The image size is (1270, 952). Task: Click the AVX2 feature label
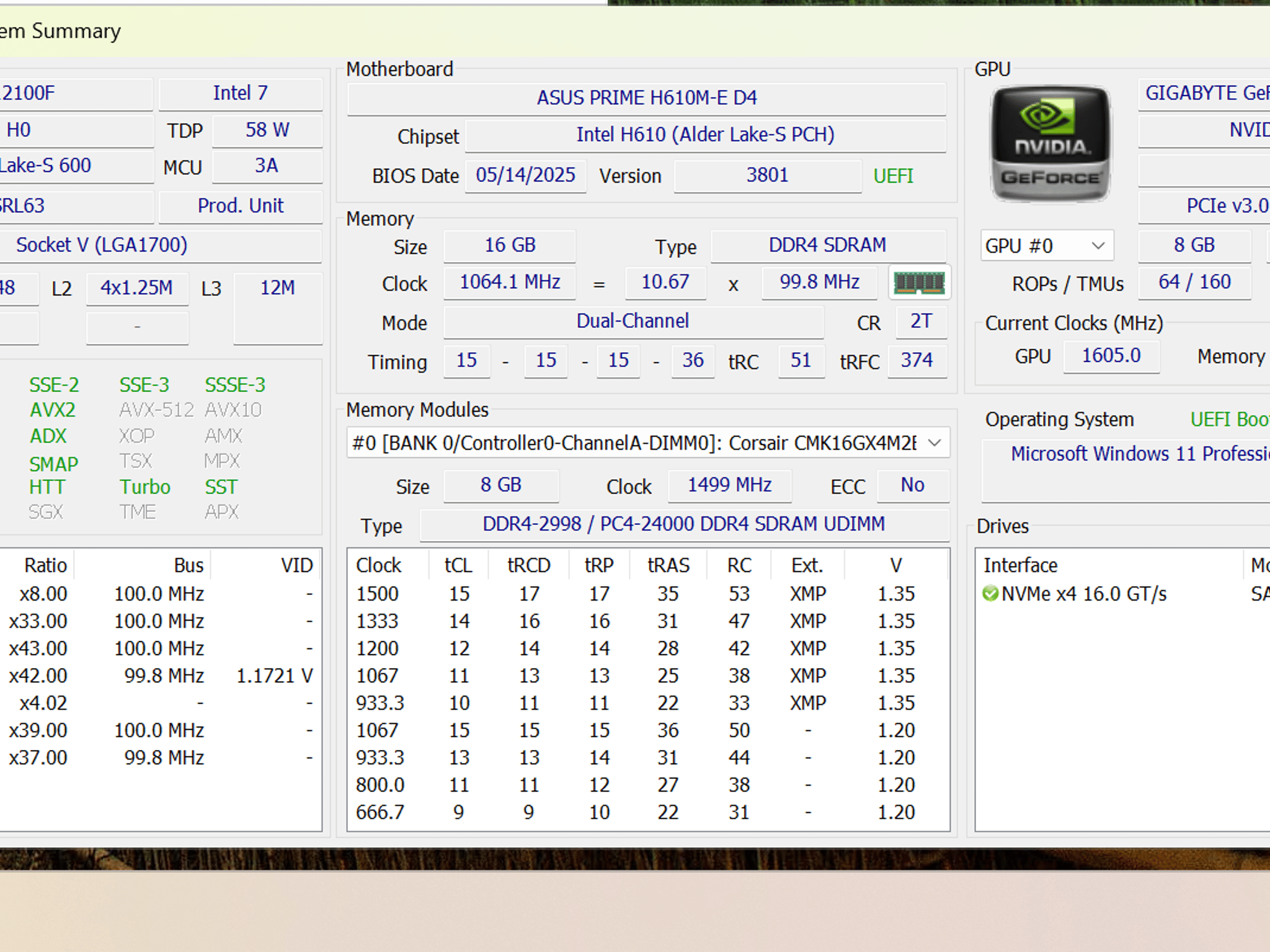53,410
